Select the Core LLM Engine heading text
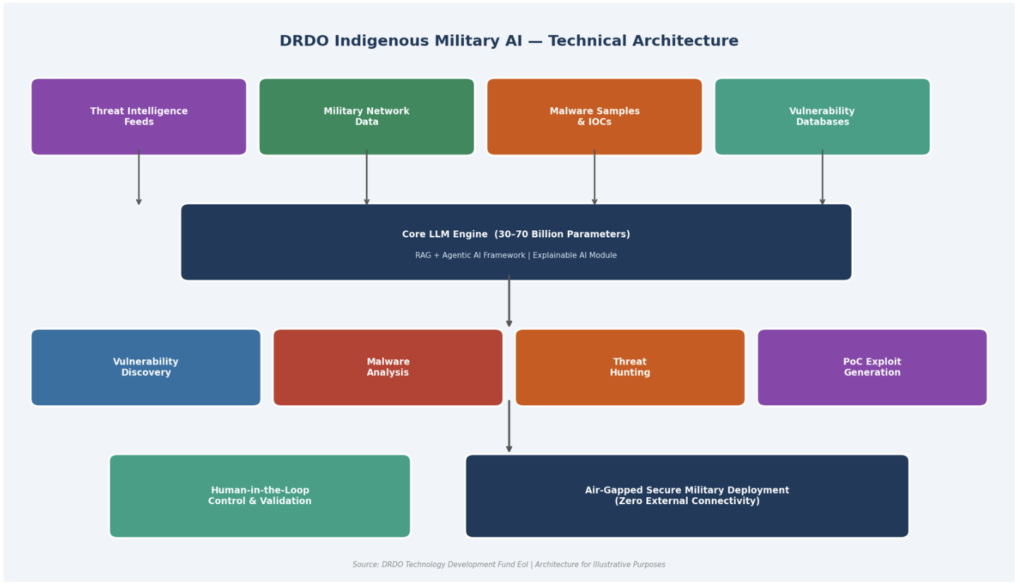Viewport: 1024px width, 586px height. tap(516, 234)
